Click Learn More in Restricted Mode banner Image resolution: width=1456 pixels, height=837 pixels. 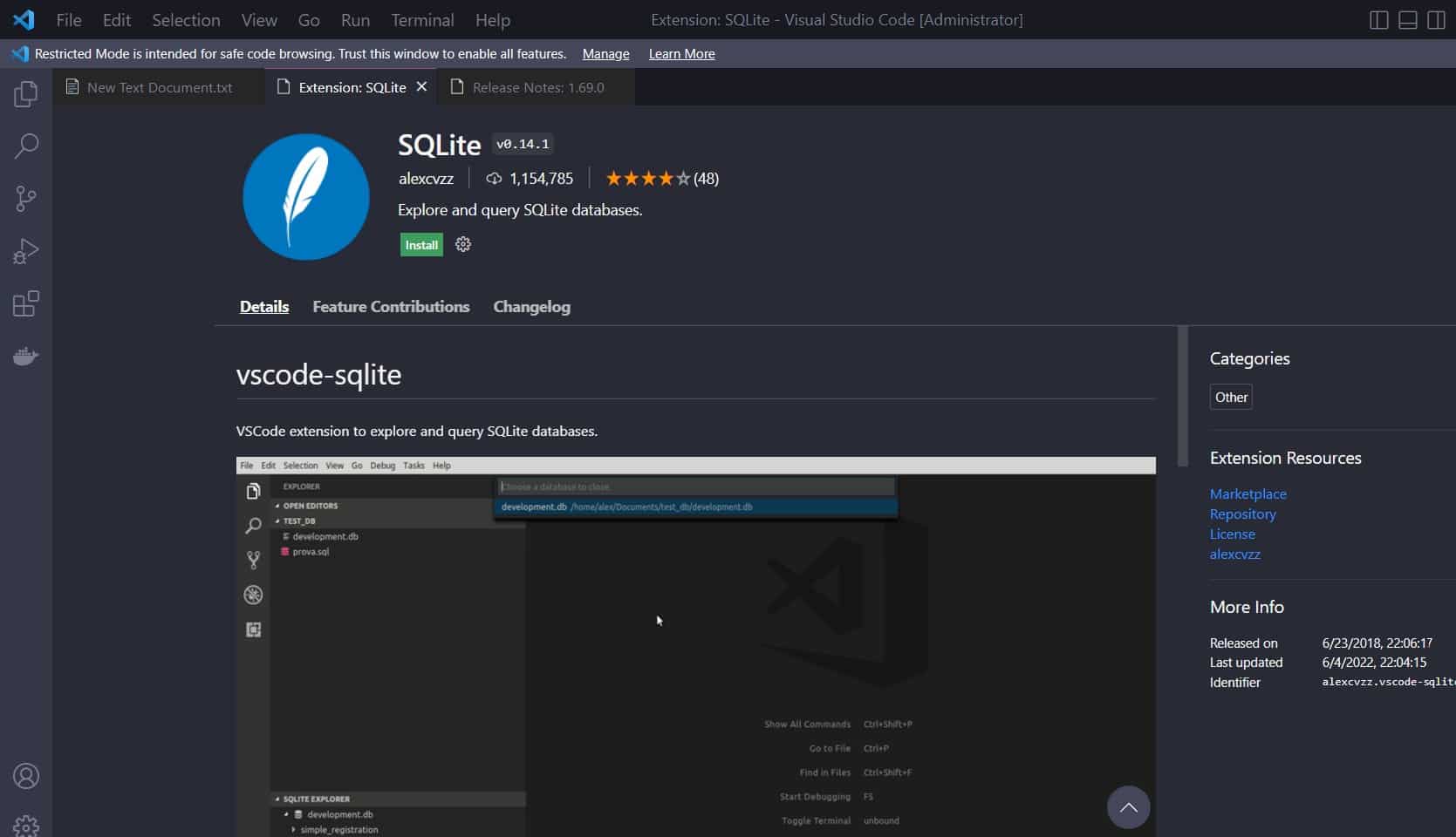[x=681, y=54]
